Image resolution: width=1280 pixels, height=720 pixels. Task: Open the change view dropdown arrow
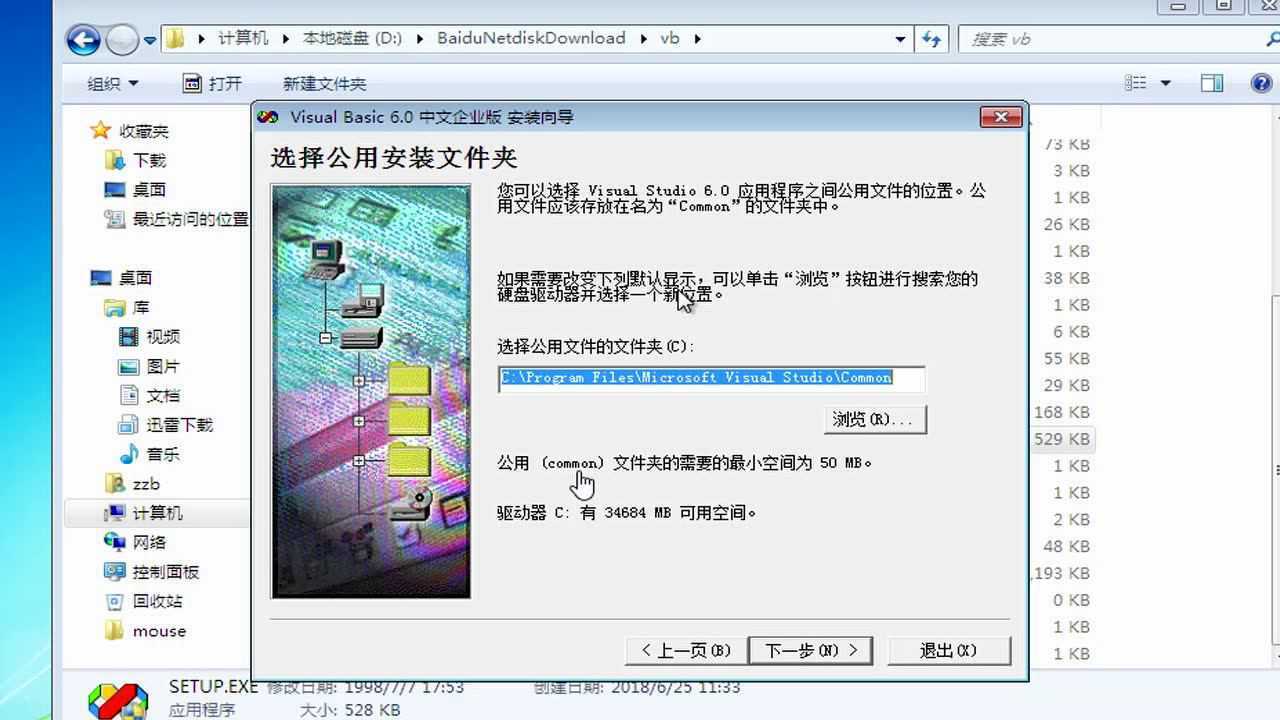[x=1167, y=83]
